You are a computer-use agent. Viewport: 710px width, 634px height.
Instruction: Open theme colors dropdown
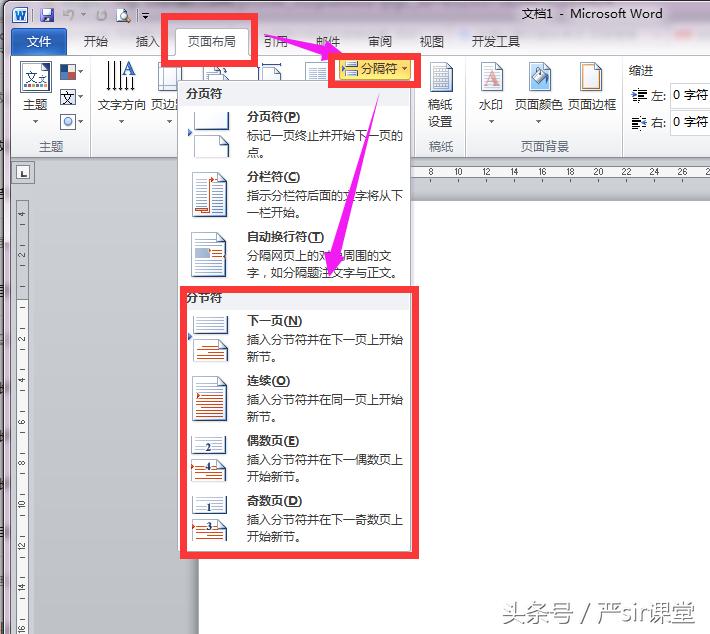pos(72,72)
